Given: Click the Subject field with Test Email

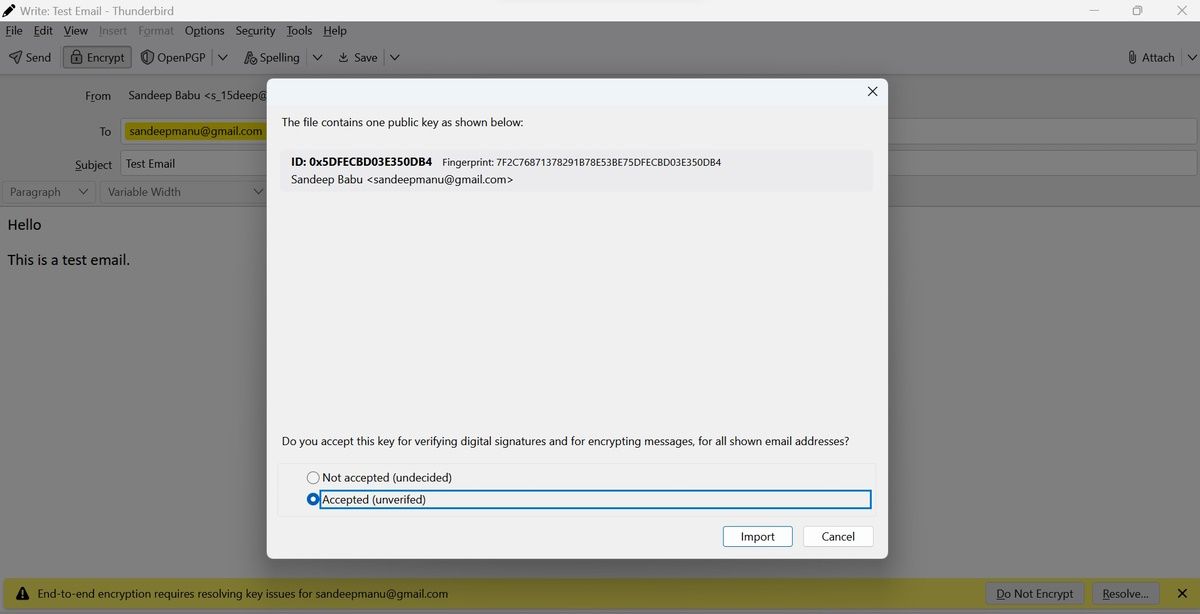Looking at the screenshot, I should click(x=659, y=163).
